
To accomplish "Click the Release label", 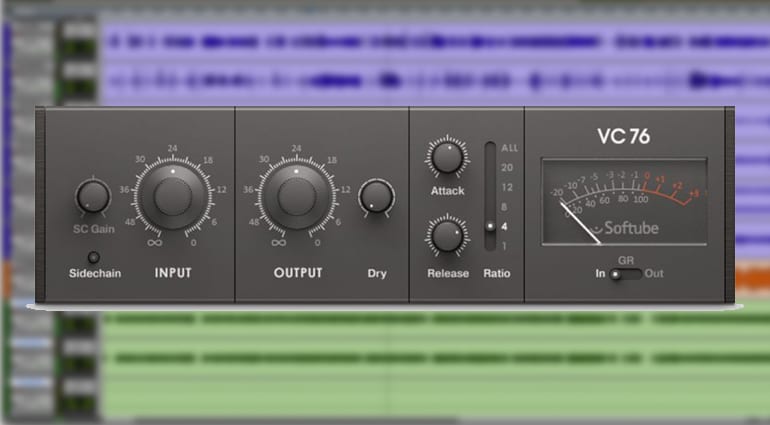I will click(448, 273).
